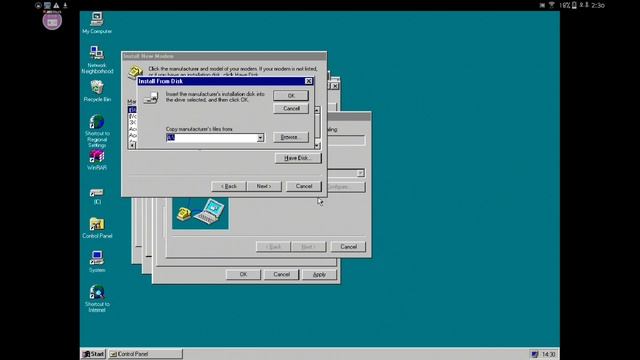Image resolution: width=640 pixels, height=360 pixels.
Task: Click the 14:30 taskbar clock
Action: pyautogui.click(x=548, y=354)
